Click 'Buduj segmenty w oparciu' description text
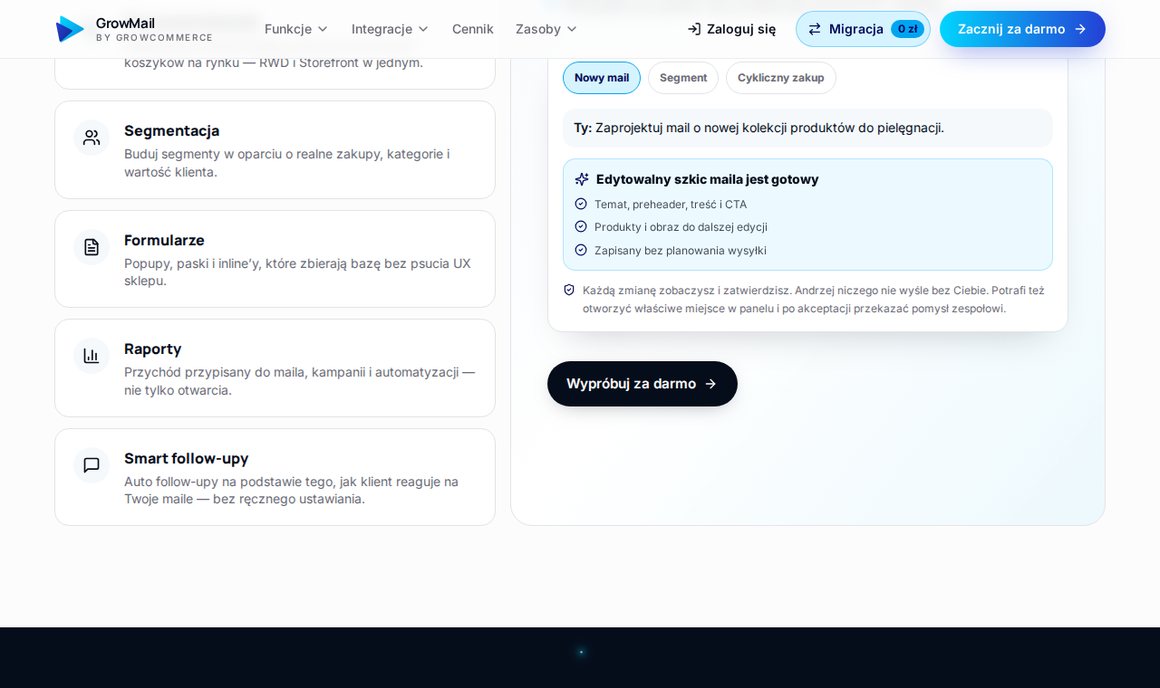The height and width of the screenshot is (688, 1160). point(287,163)
